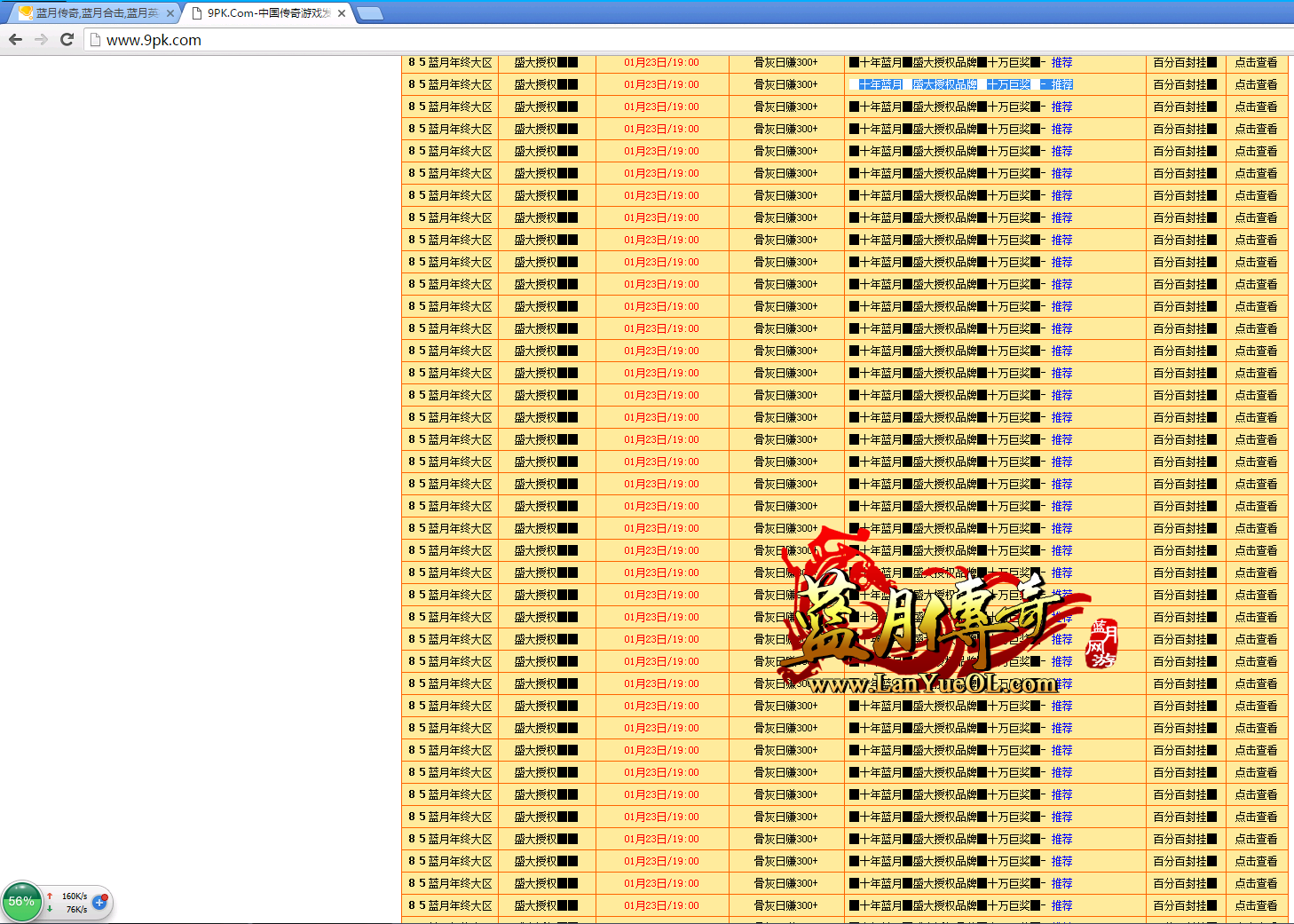Click the 76K/s download speed indicator
The image size is (1294, 924).
[x=76, y=909]
